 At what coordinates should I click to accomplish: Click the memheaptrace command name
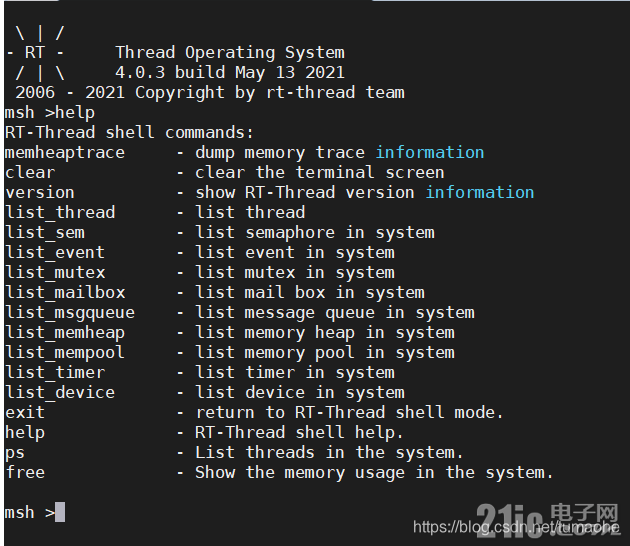pyautogui.click(x=65, y=153)
